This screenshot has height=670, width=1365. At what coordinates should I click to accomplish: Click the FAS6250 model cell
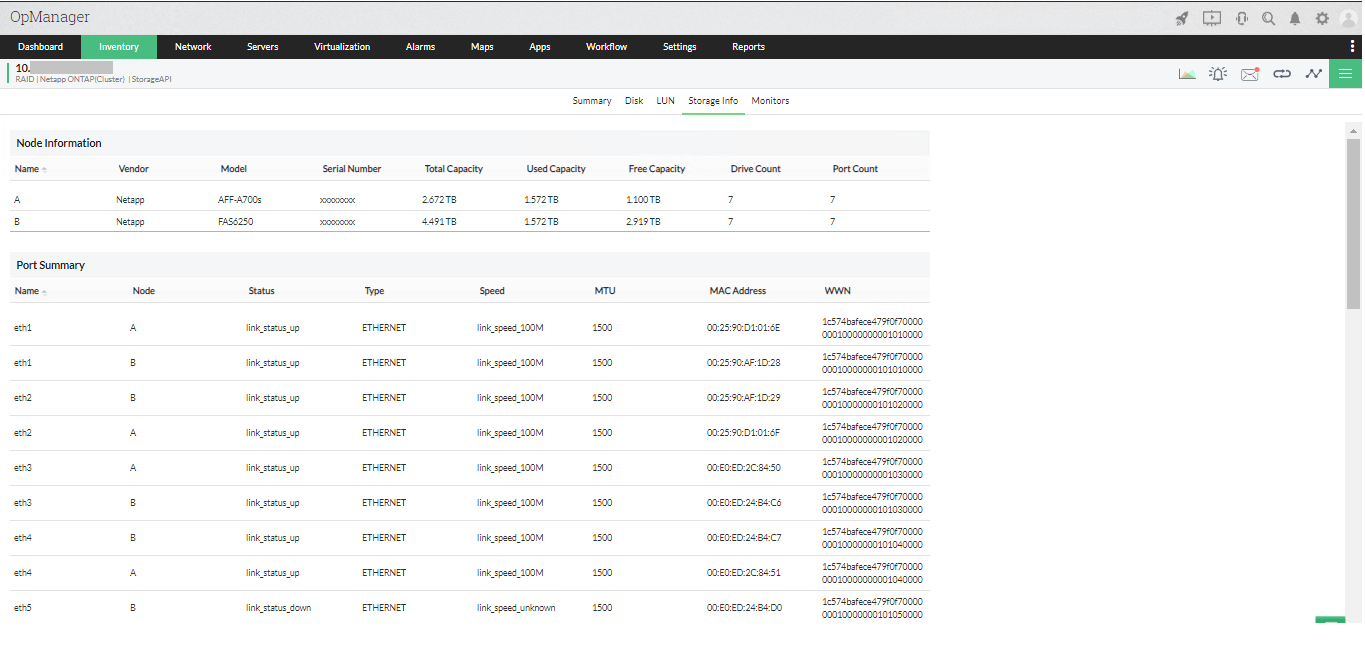pos(236,222)
